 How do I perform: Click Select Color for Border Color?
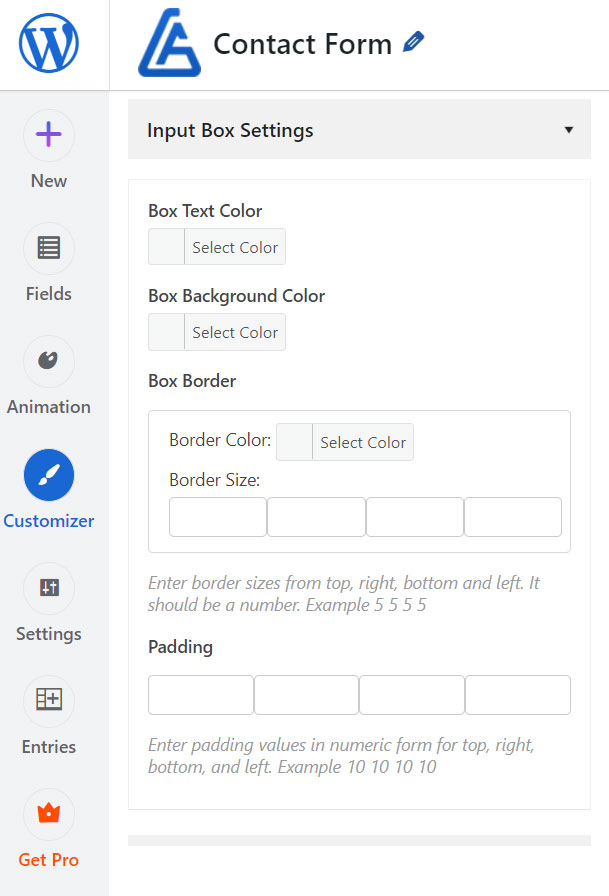pos(363,442)
